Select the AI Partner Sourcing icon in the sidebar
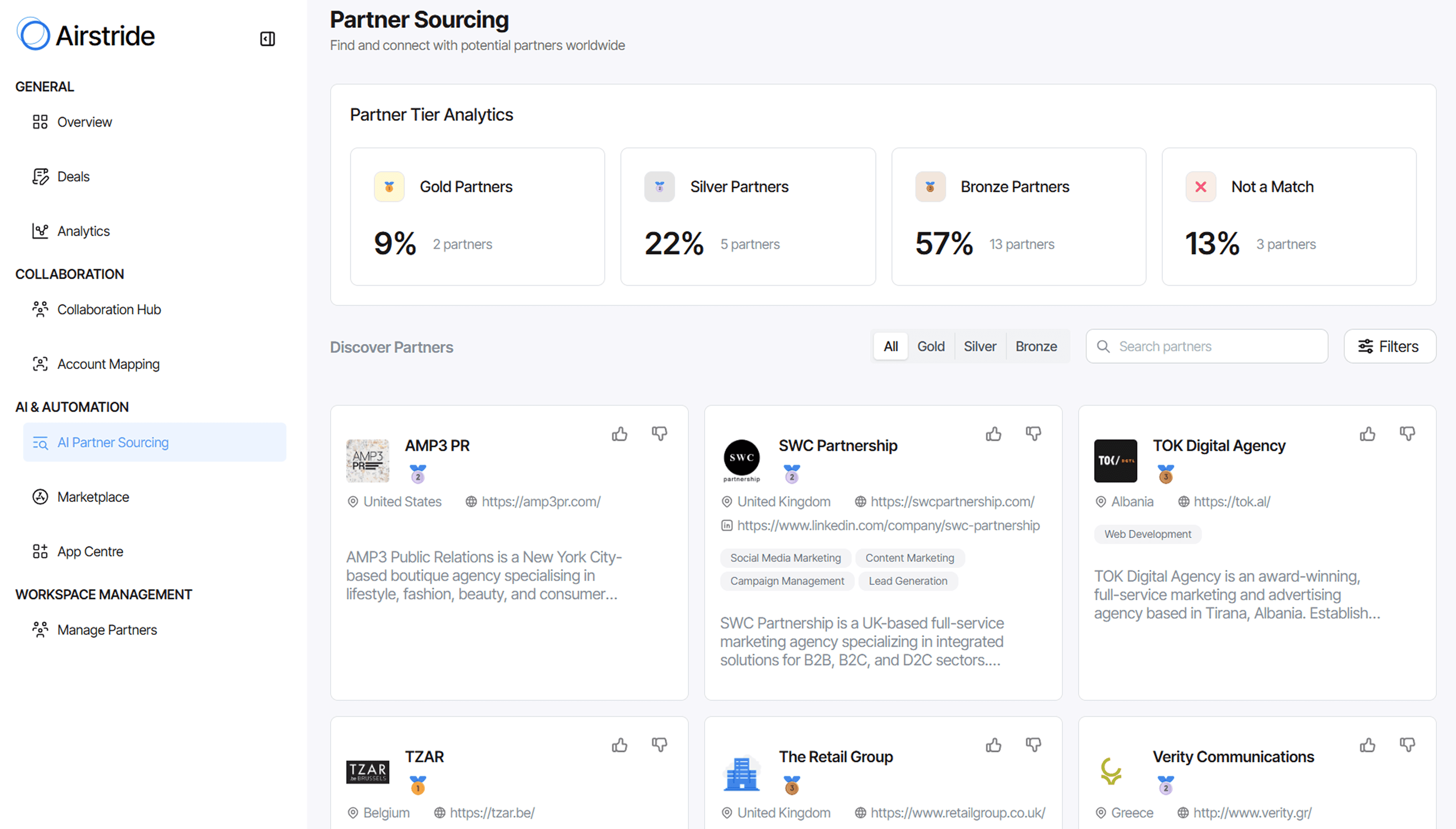Viewport: 1456px width, 829px height. [x=40, y=443]
